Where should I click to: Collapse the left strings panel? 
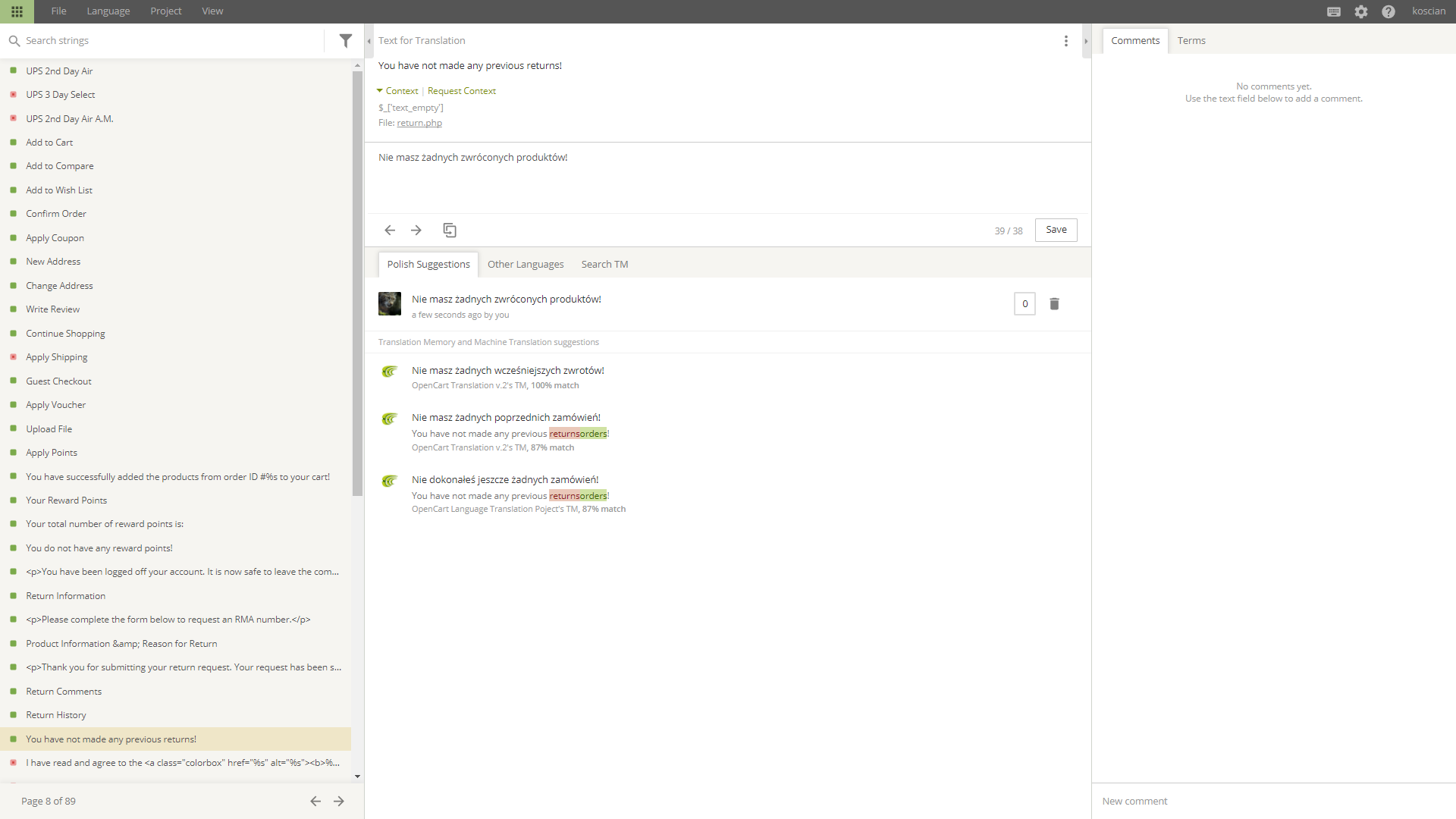369,41
